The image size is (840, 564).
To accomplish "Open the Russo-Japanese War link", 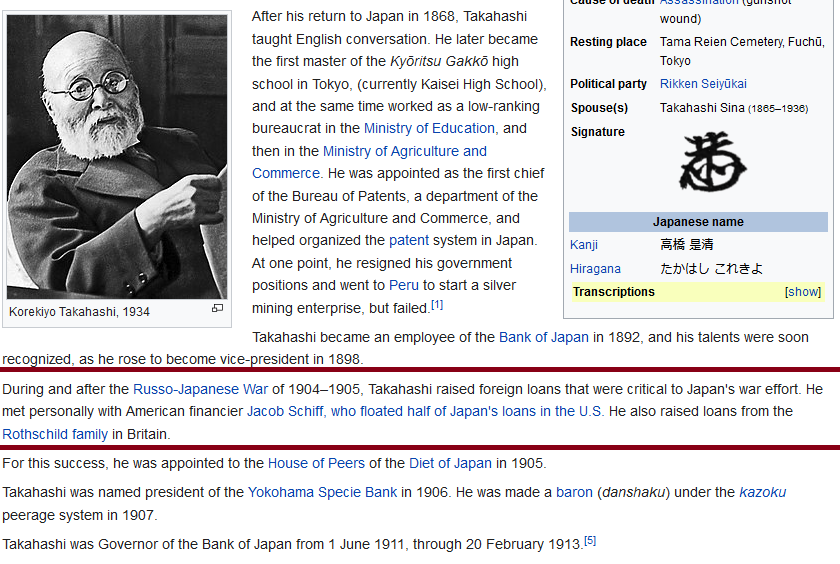I will [x=200, y=389].
